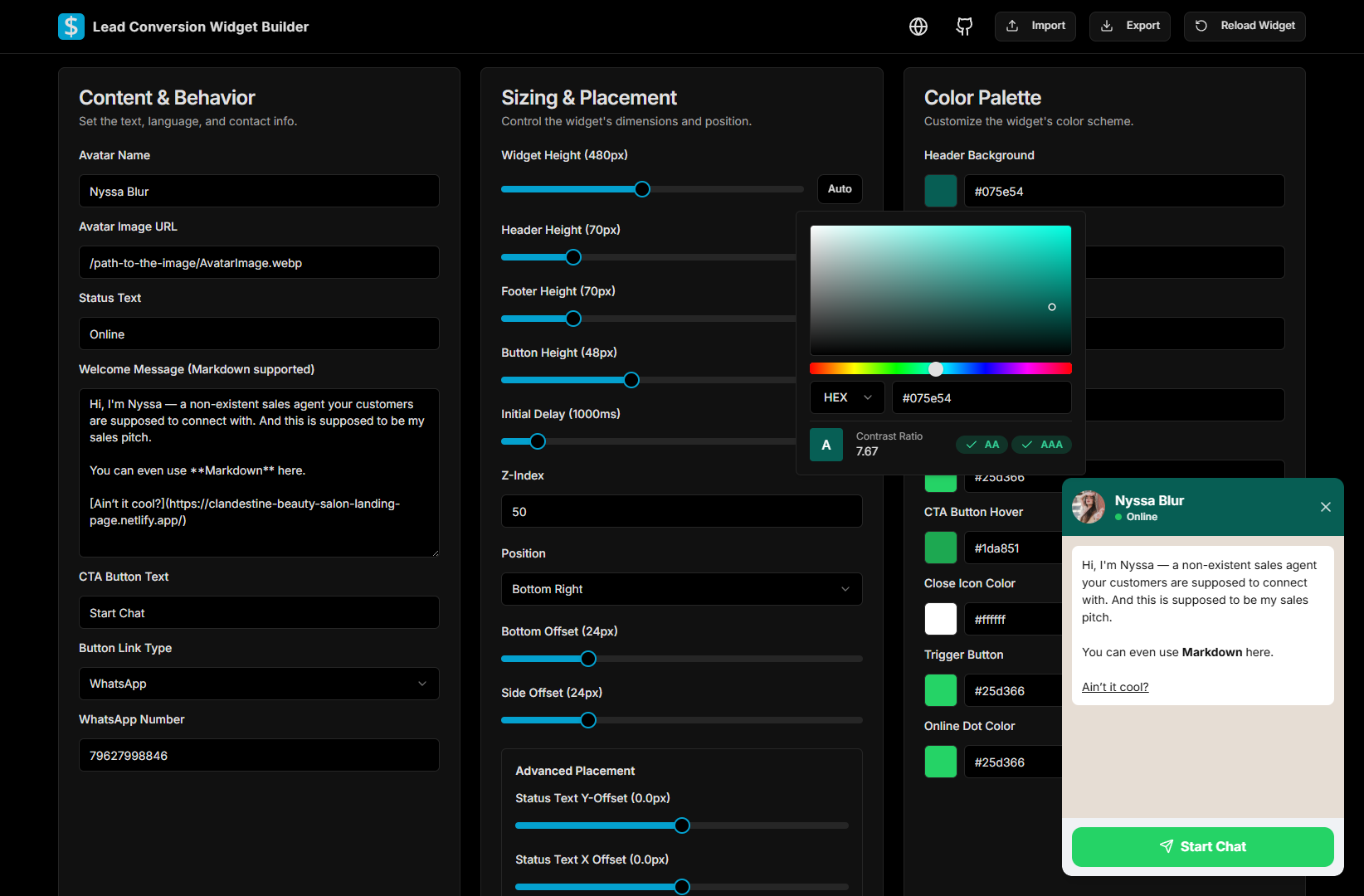This screenshot has height=896, width=1364.
Task: Toggle the Auto widget height button
Action: click(x=840, y=189)
